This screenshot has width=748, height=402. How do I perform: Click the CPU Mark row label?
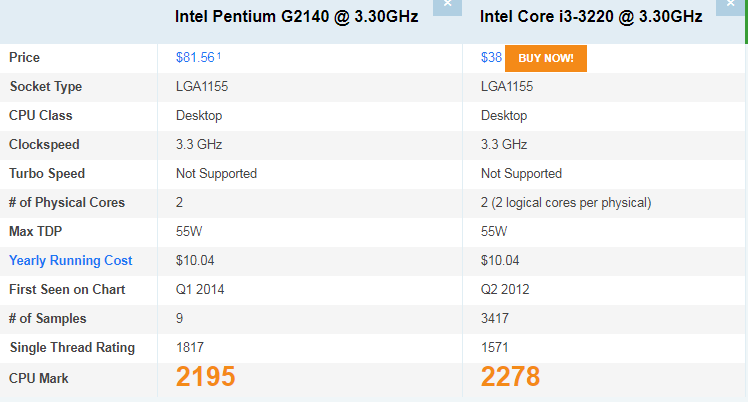(39, 378)
